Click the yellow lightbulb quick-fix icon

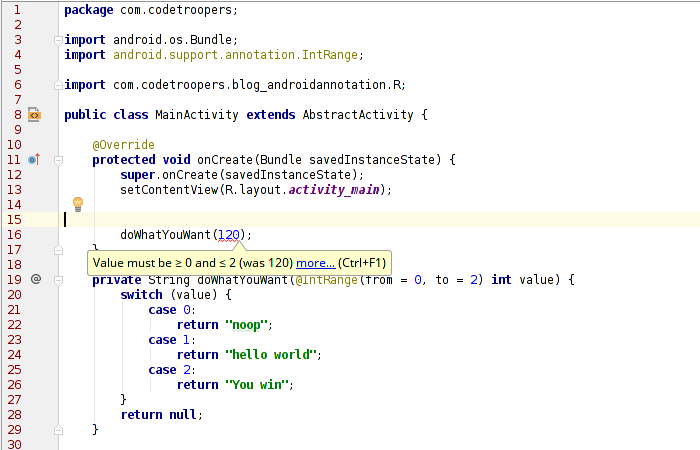click(78, 204)
